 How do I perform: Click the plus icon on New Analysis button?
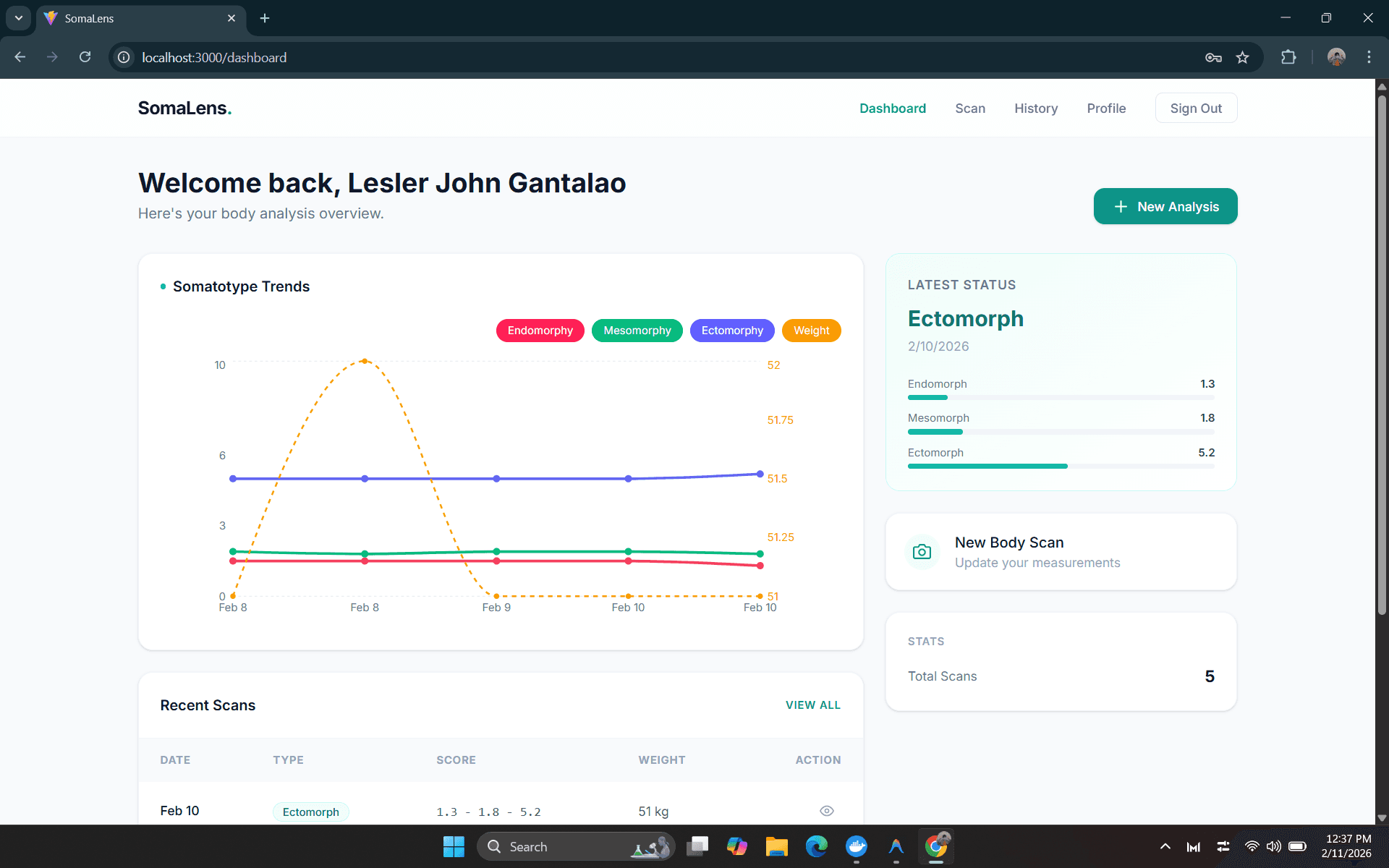pyautogui.click(x=1121, y=207)
